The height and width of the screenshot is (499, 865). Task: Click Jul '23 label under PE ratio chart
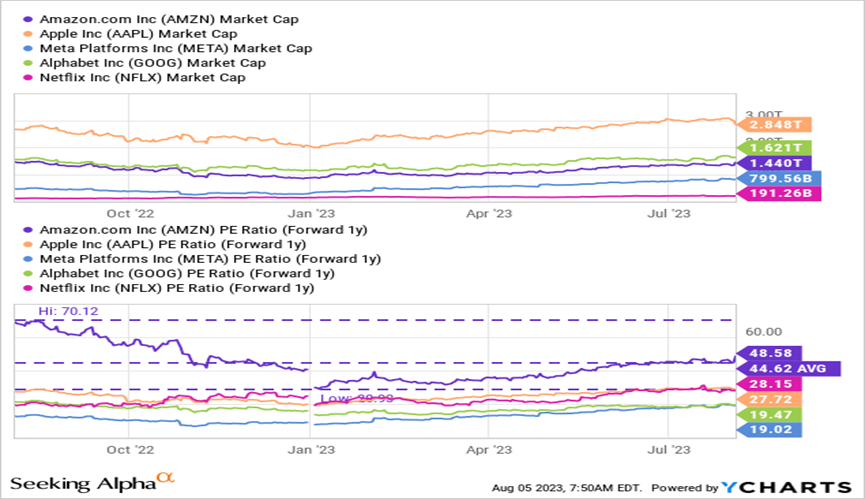(x=669, y=450)
